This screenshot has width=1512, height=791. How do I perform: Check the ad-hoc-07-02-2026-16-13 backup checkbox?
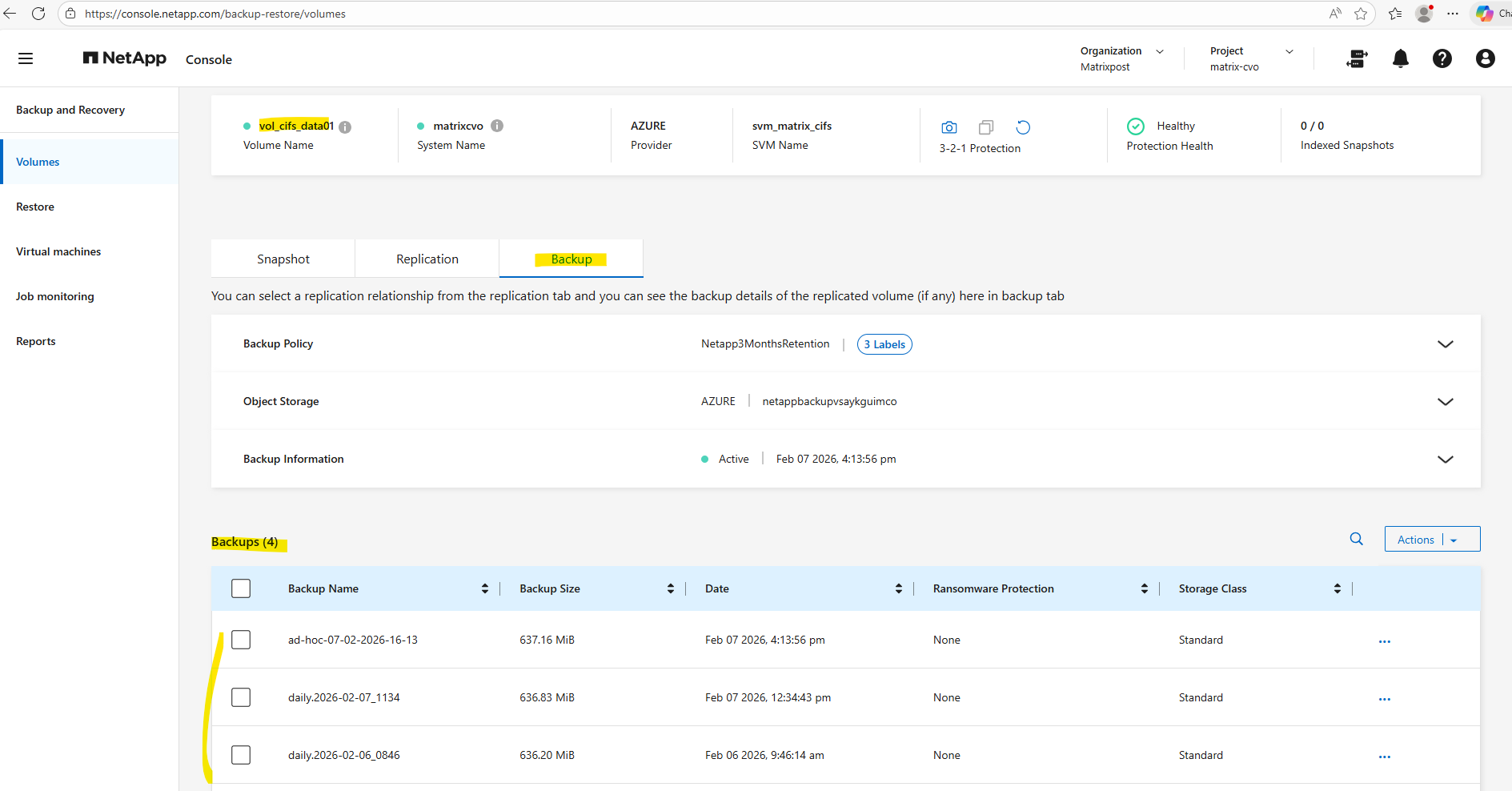click(241, 640)
